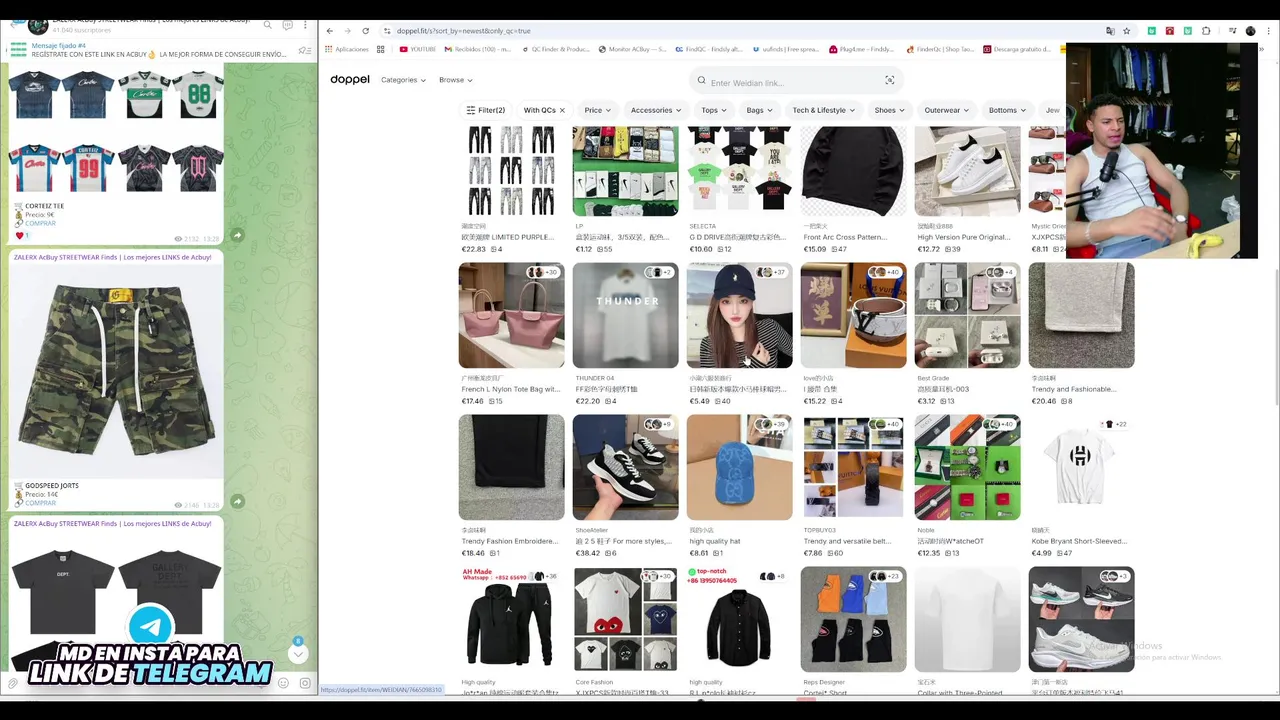Click COMPRAR link under GODSPEED JORTS
The width and height of the screenshot is (1280, 720).
coord(40,503)
